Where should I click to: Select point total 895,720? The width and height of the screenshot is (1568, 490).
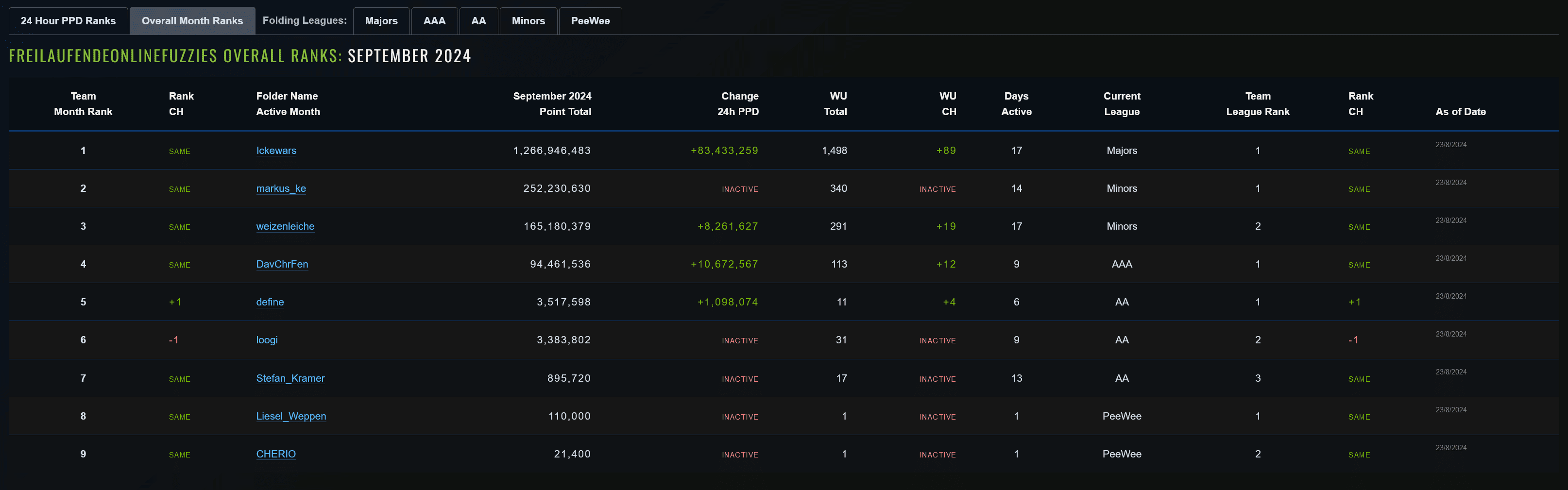pos(569,378)
